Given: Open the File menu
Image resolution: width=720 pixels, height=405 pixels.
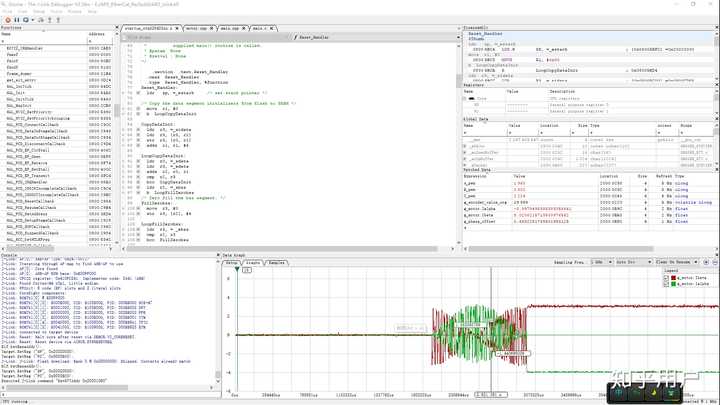Looking at the screenshot, I should 7,12.
